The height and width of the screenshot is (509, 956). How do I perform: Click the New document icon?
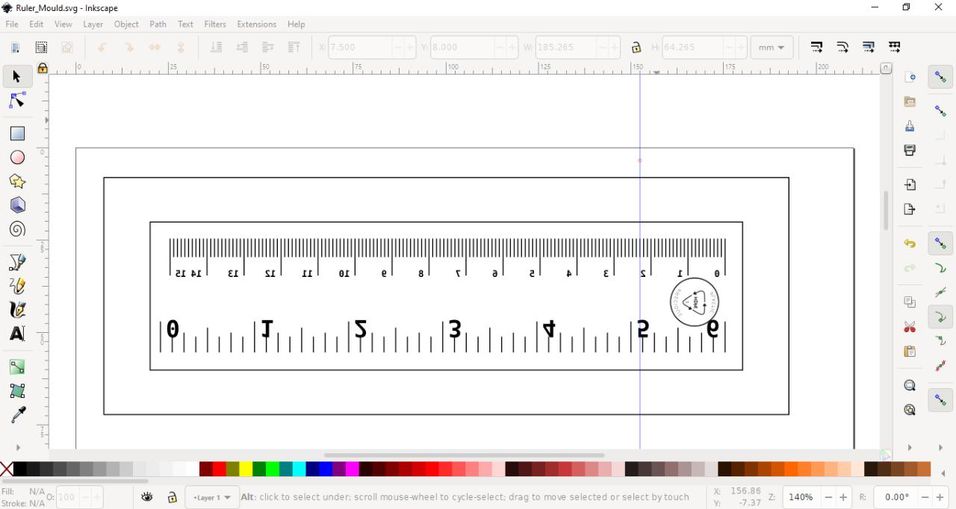(x=910, y=77)
